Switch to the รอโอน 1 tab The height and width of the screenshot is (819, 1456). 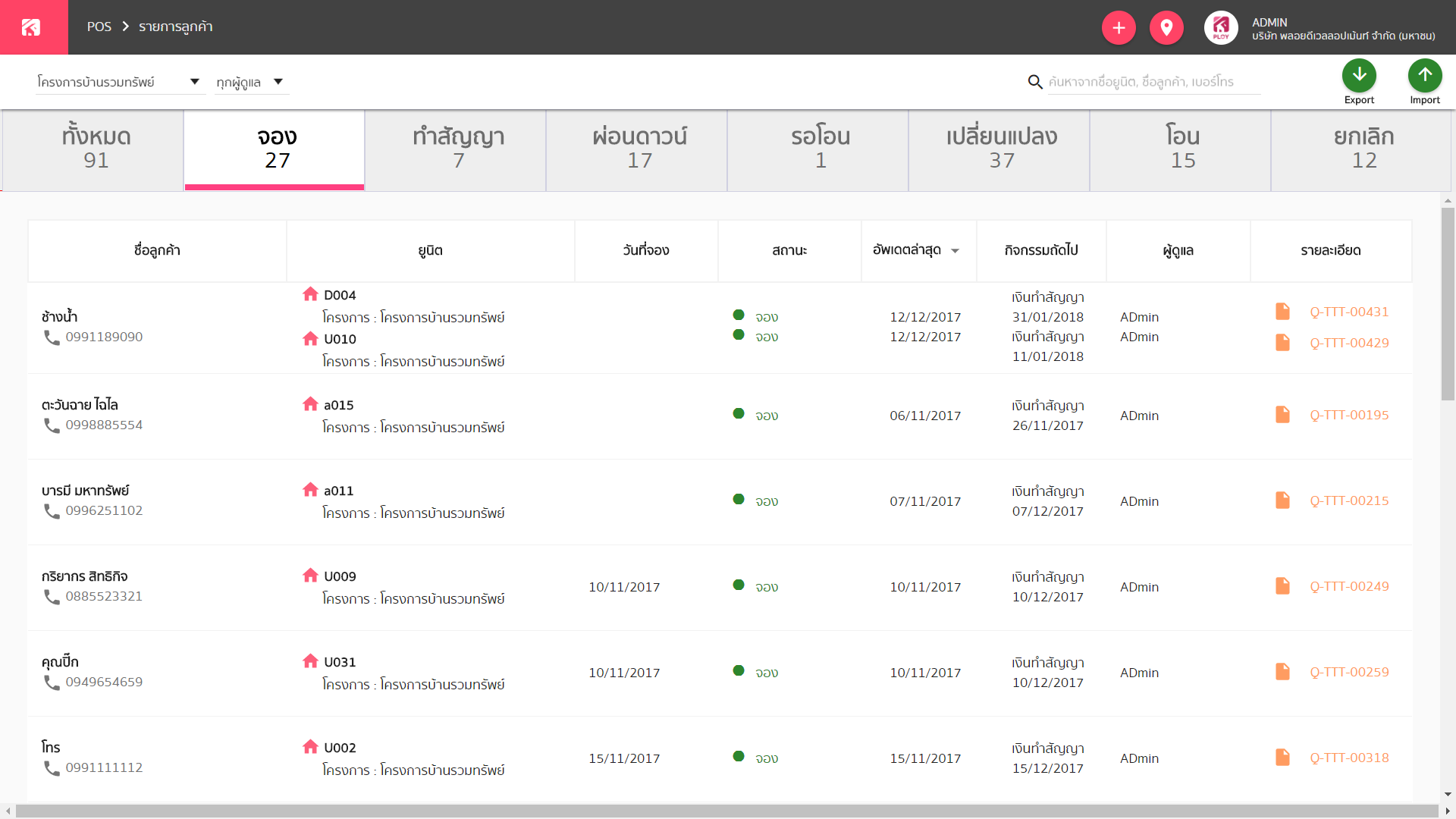818,150
